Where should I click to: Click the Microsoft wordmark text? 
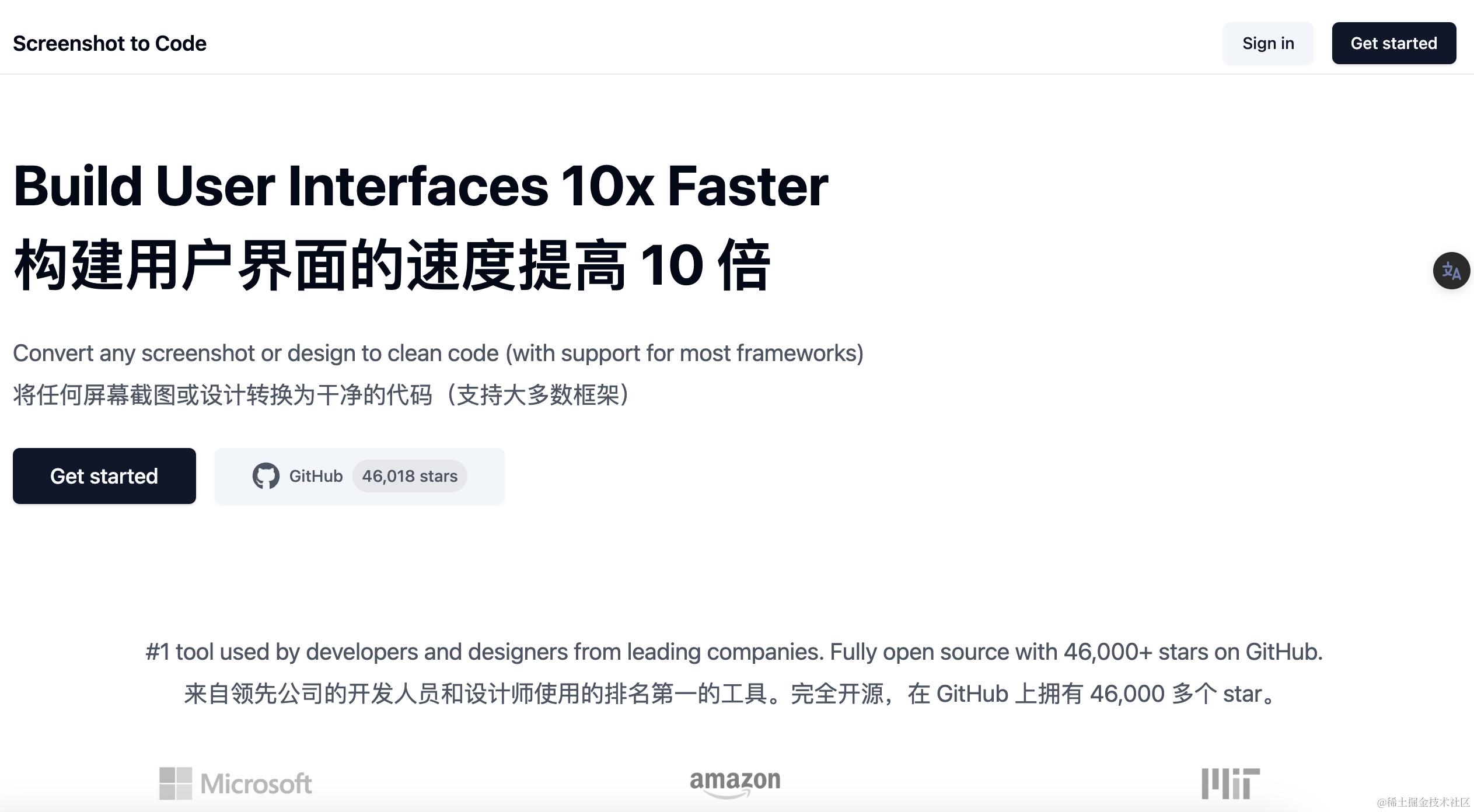tap(256, 783)
